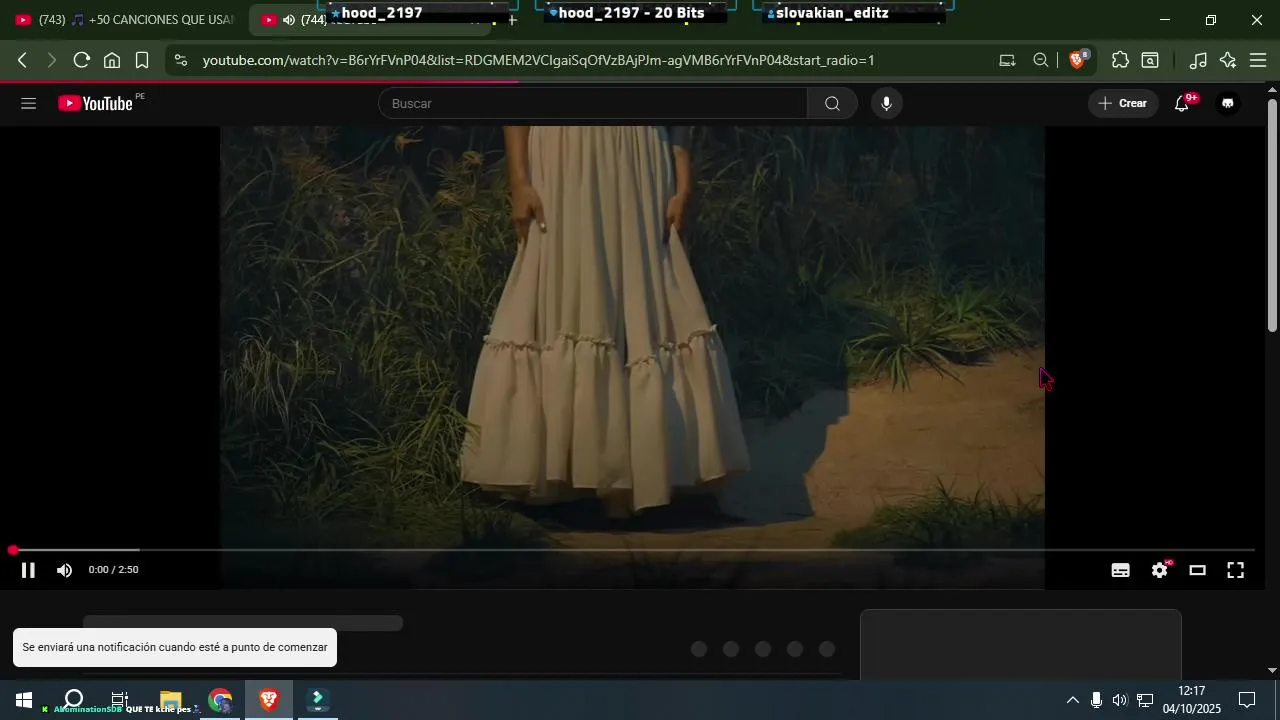Open the Filmora app on the taskbar
This screenshot has width=1280, height=720.
(x=318, y=700)
